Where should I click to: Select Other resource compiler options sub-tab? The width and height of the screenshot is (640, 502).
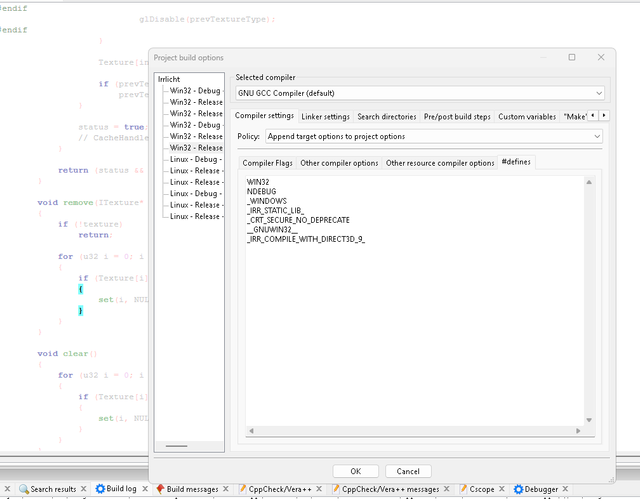pyautogui.click(x=440, y=163)
